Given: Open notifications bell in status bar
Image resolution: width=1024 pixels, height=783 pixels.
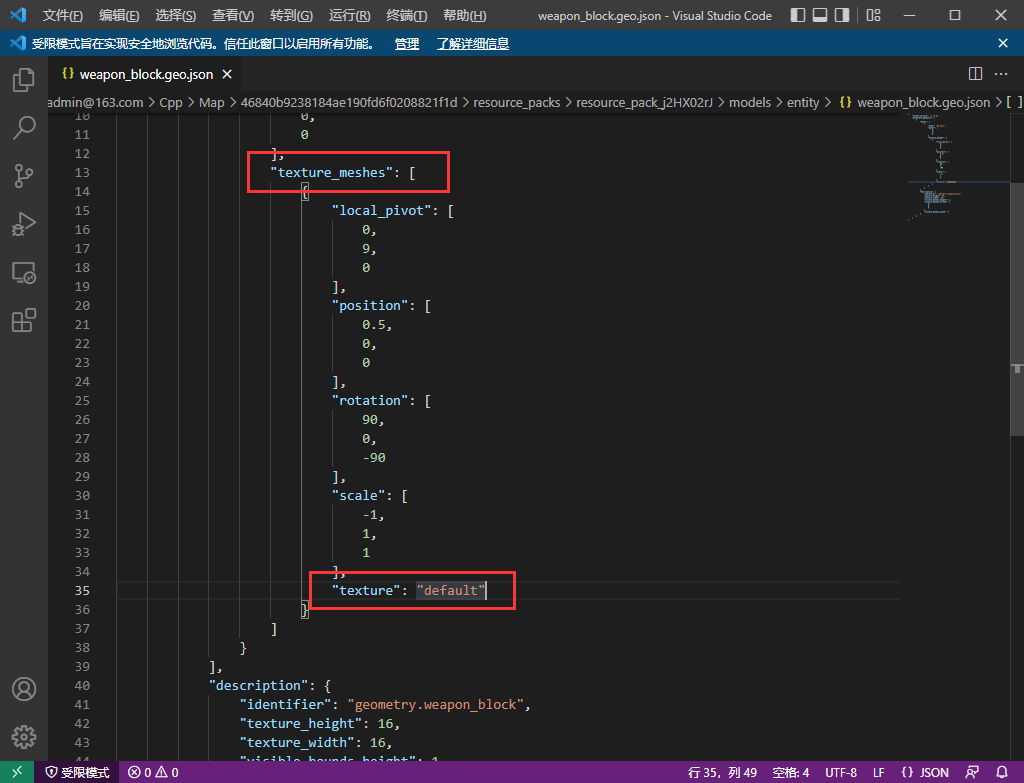Looking at the screenshot, I should 1002,772.
